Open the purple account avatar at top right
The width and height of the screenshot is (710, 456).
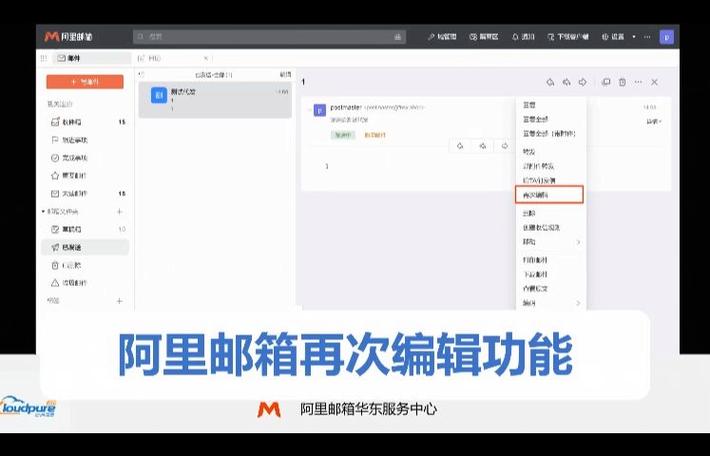click(x=667, y=37)
